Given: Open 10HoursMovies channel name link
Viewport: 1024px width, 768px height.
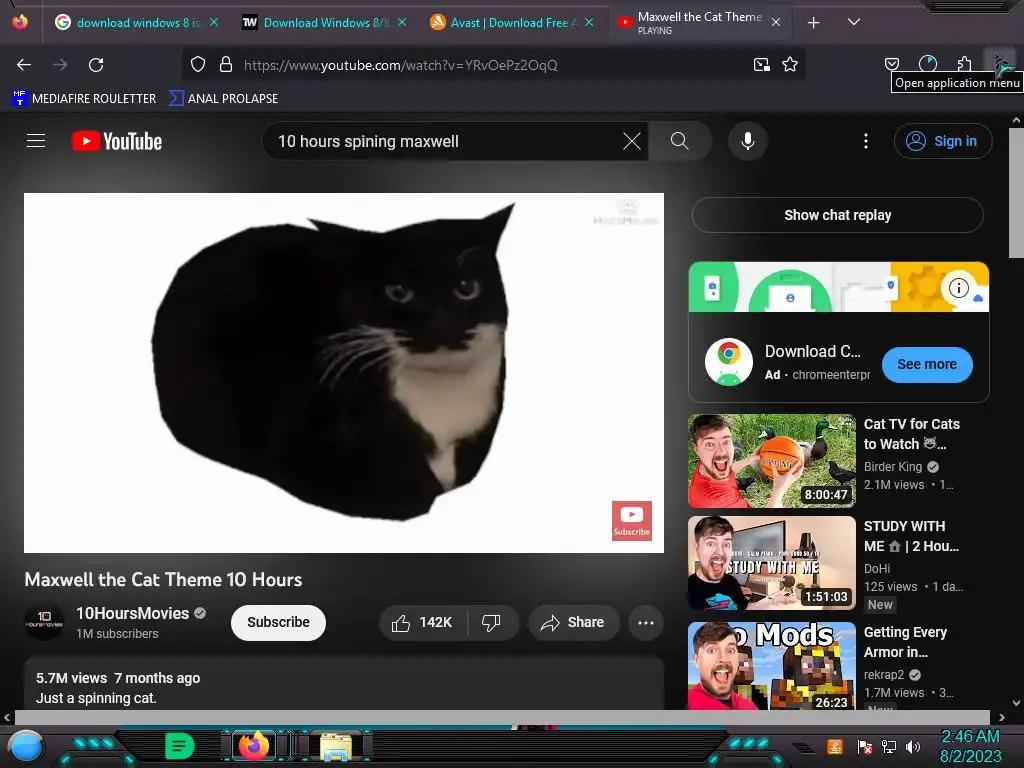Looking at the screenshot, I should point(133,613).
